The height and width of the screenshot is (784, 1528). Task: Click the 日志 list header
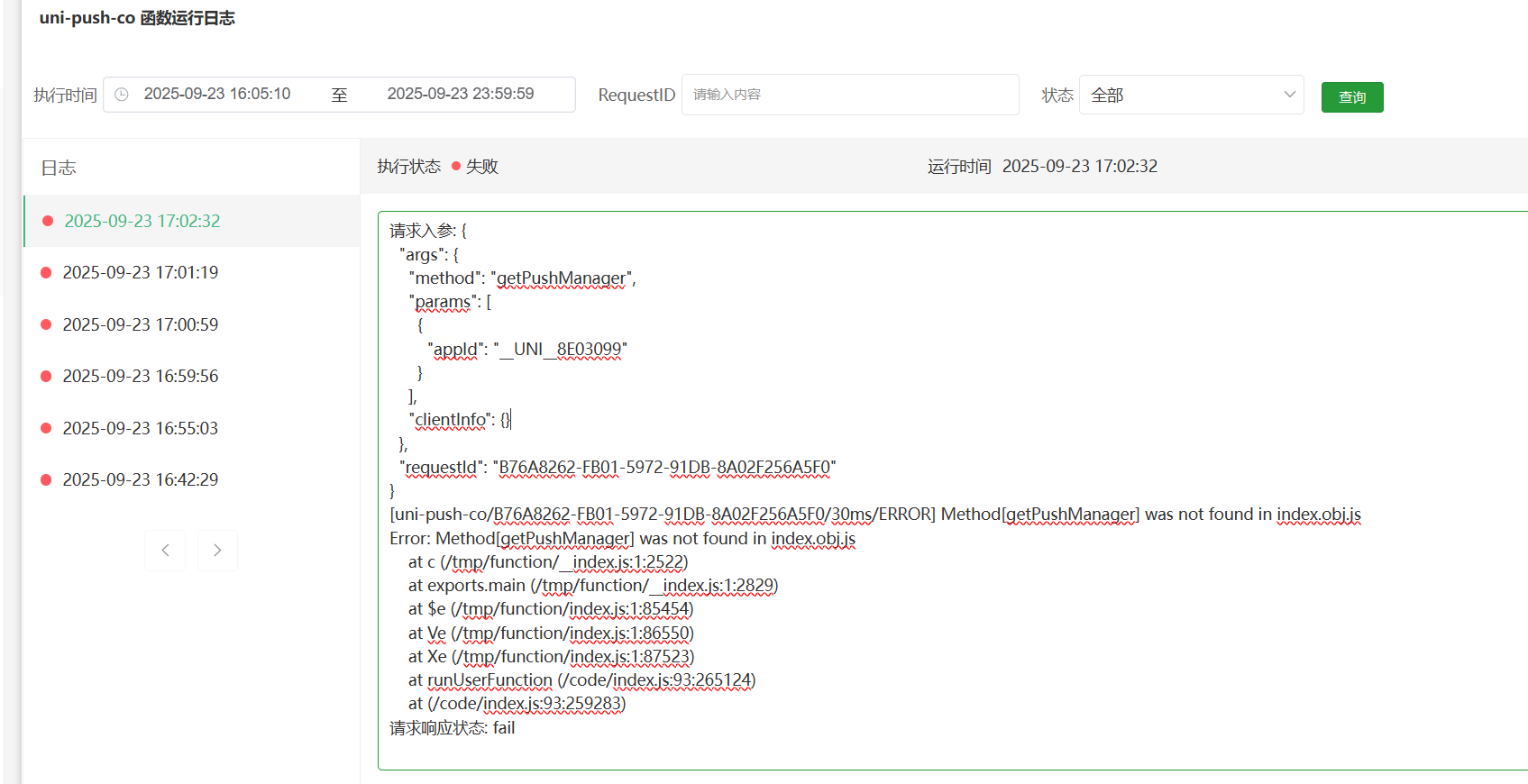(x=59, y=168)
